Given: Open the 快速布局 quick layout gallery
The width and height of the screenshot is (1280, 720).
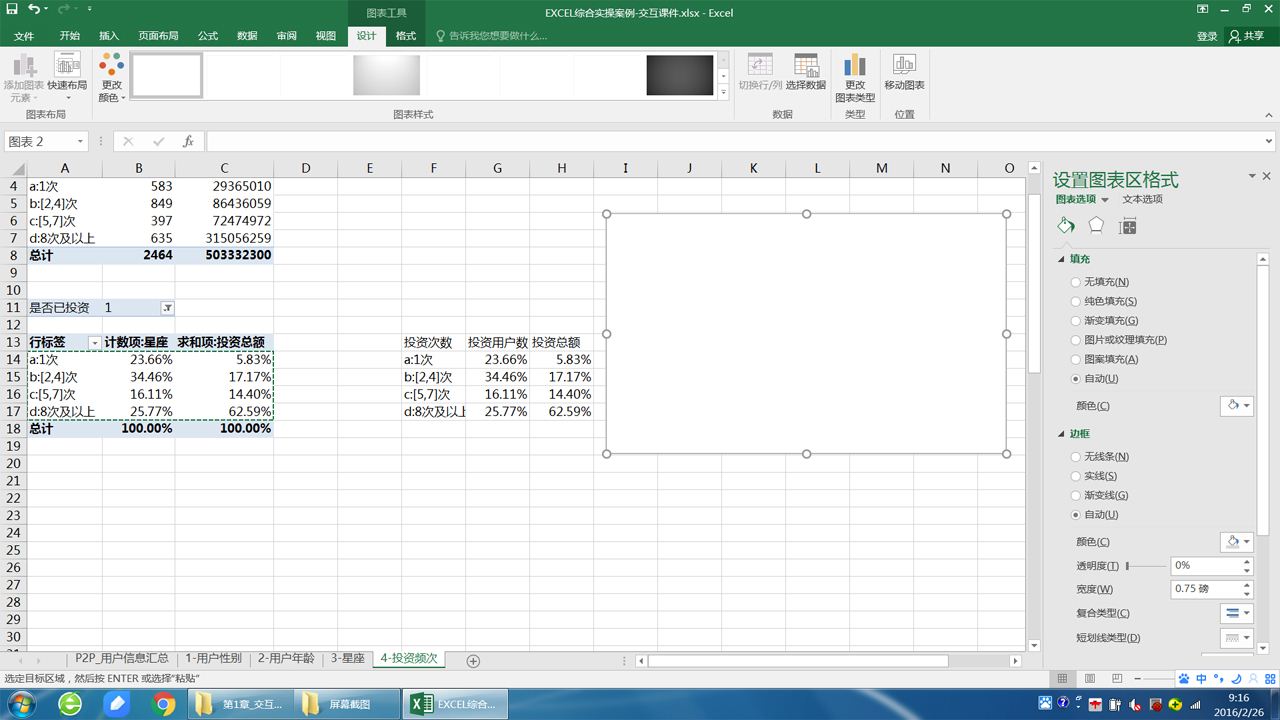Looking at the screenshot, I should (67, 77).
